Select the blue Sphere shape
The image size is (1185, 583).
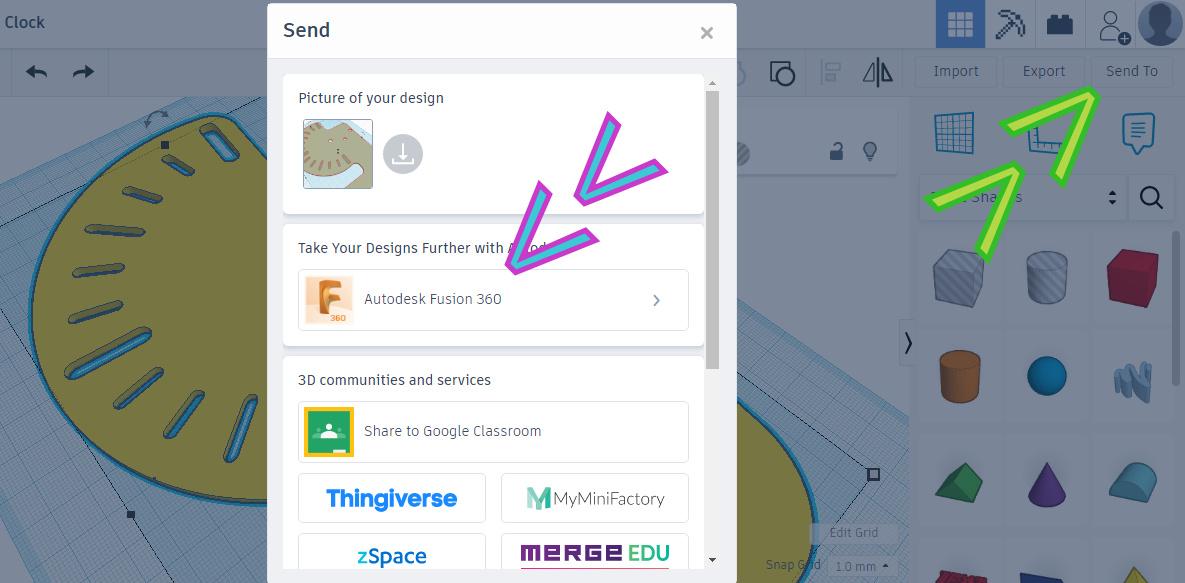click(1047, 376)
